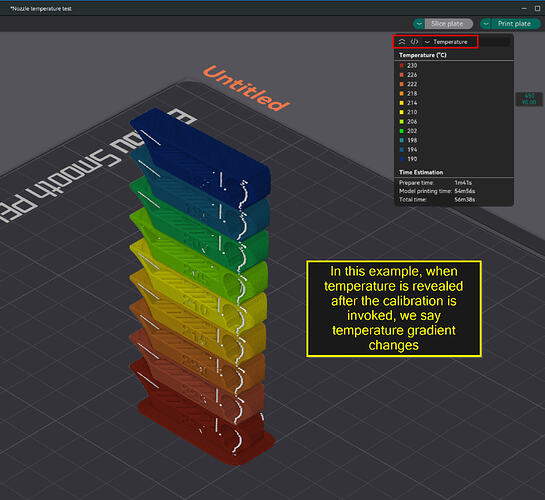Select the 226 temperature legend value
Image resolution: width=545 pixels, height=500 pixels.
(412, 75)
